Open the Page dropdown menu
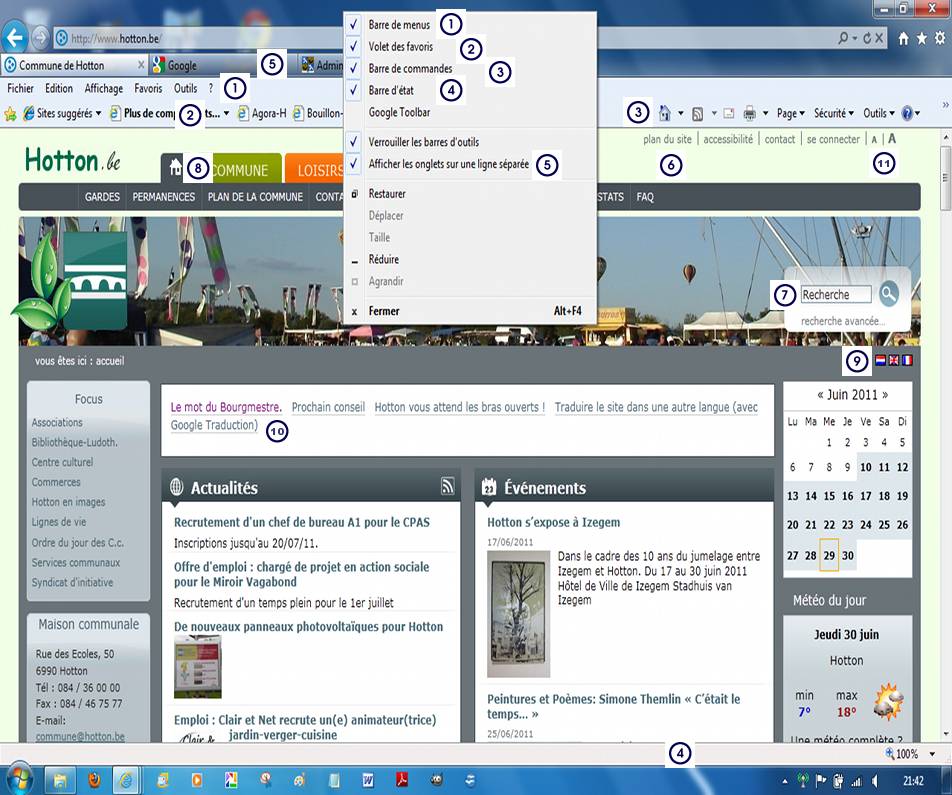 coord(792,114)
